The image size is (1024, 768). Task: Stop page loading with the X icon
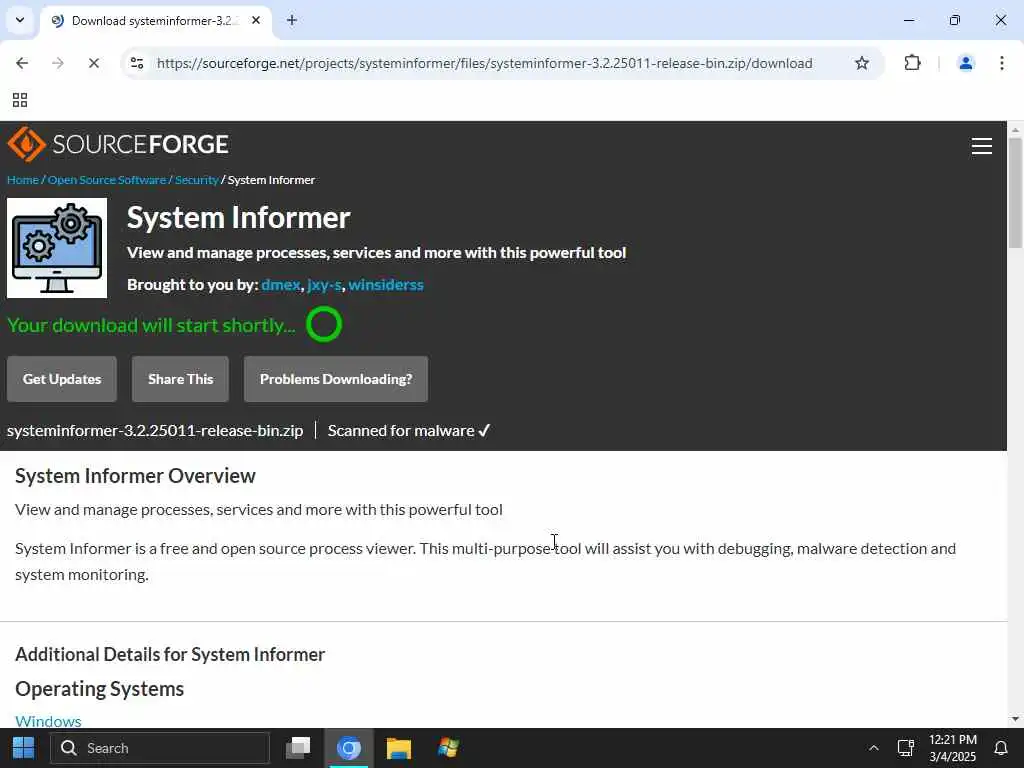pos(93,63)
